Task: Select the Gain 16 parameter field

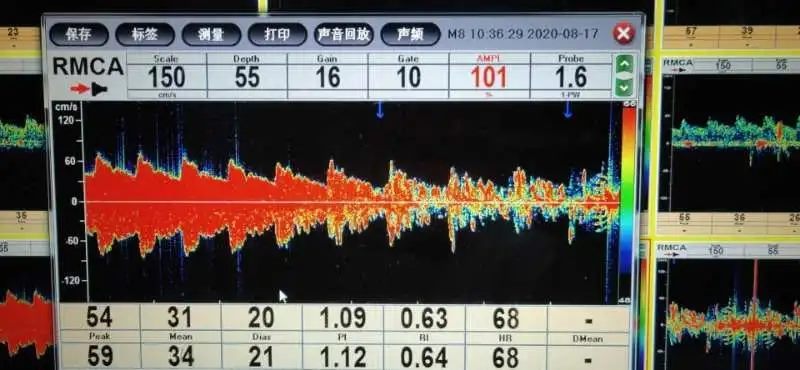Action: [x=328, y=76]
